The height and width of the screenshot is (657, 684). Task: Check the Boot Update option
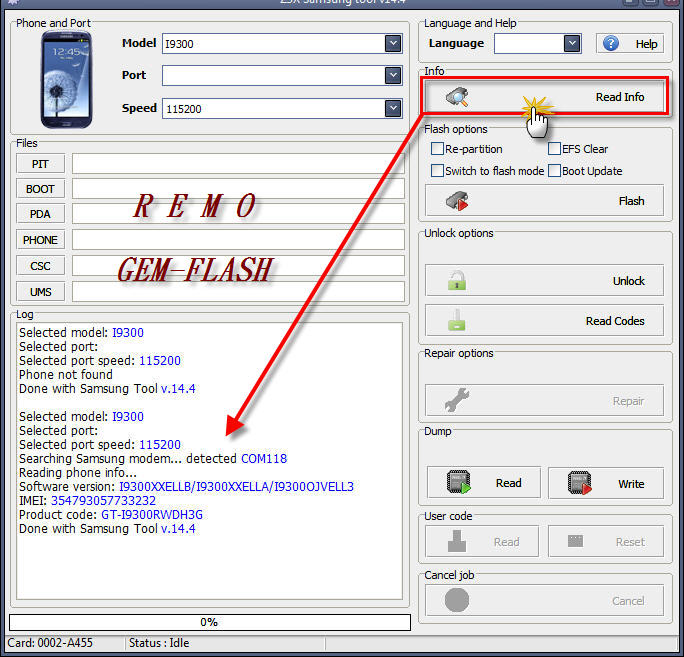click(x=554, y=171)
